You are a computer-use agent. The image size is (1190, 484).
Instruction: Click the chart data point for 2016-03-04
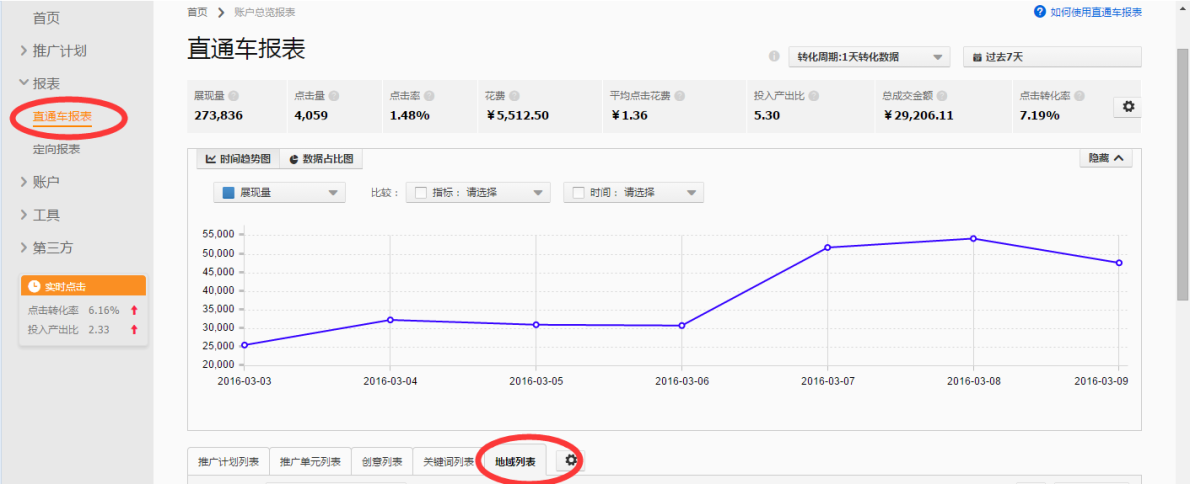click(x=390, y=319)
